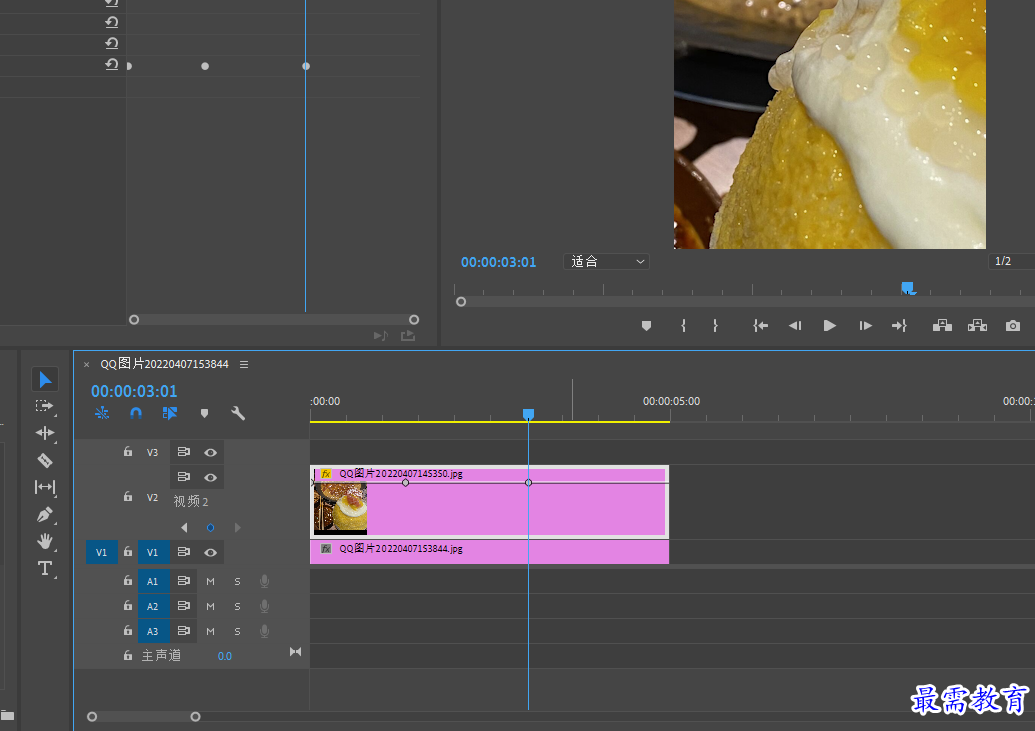1035x731 pixels.
Task: Play the Program monitor
Action: point(830,326)
